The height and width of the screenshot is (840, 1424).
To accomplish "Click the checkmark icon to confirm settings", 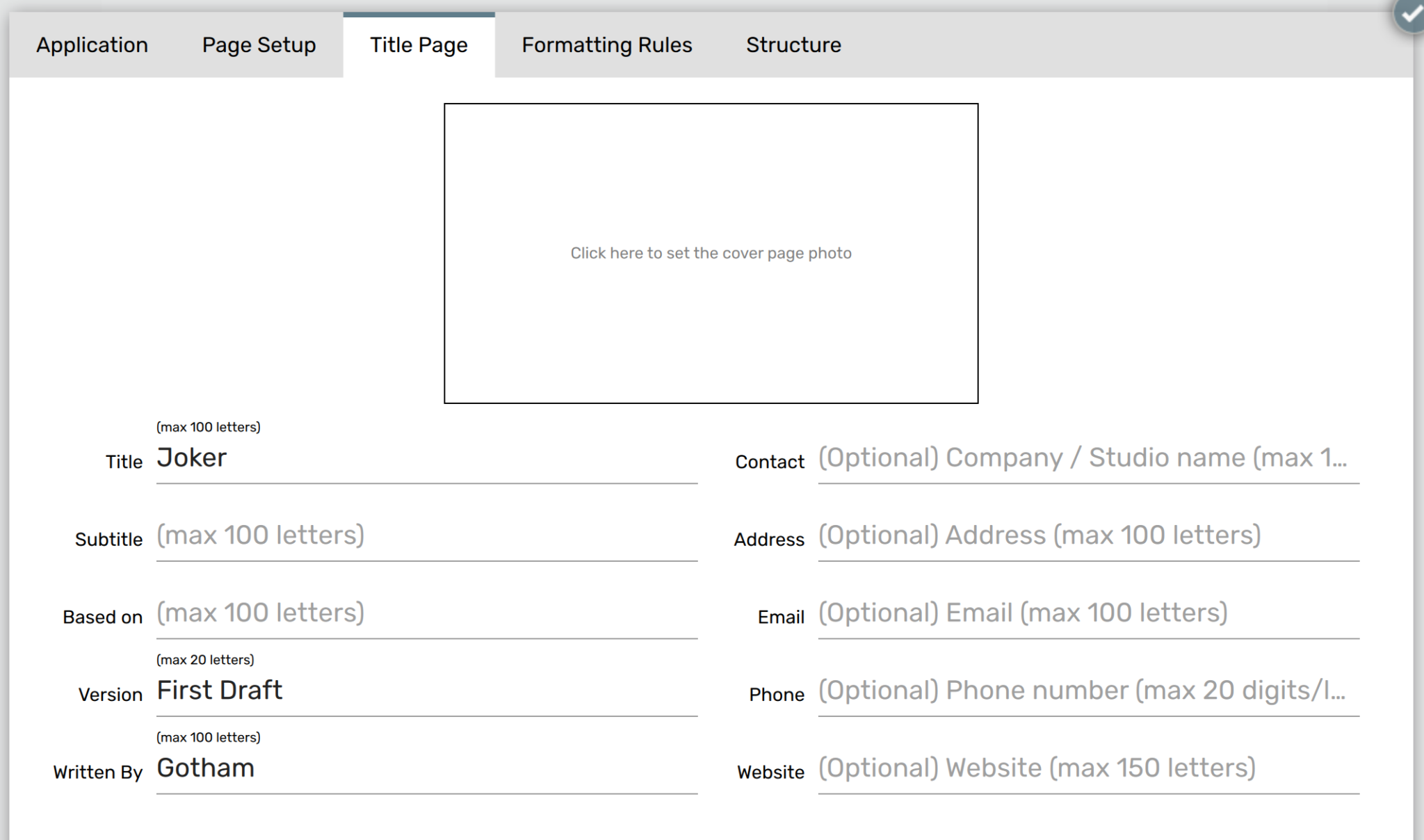I will 1411,14.
